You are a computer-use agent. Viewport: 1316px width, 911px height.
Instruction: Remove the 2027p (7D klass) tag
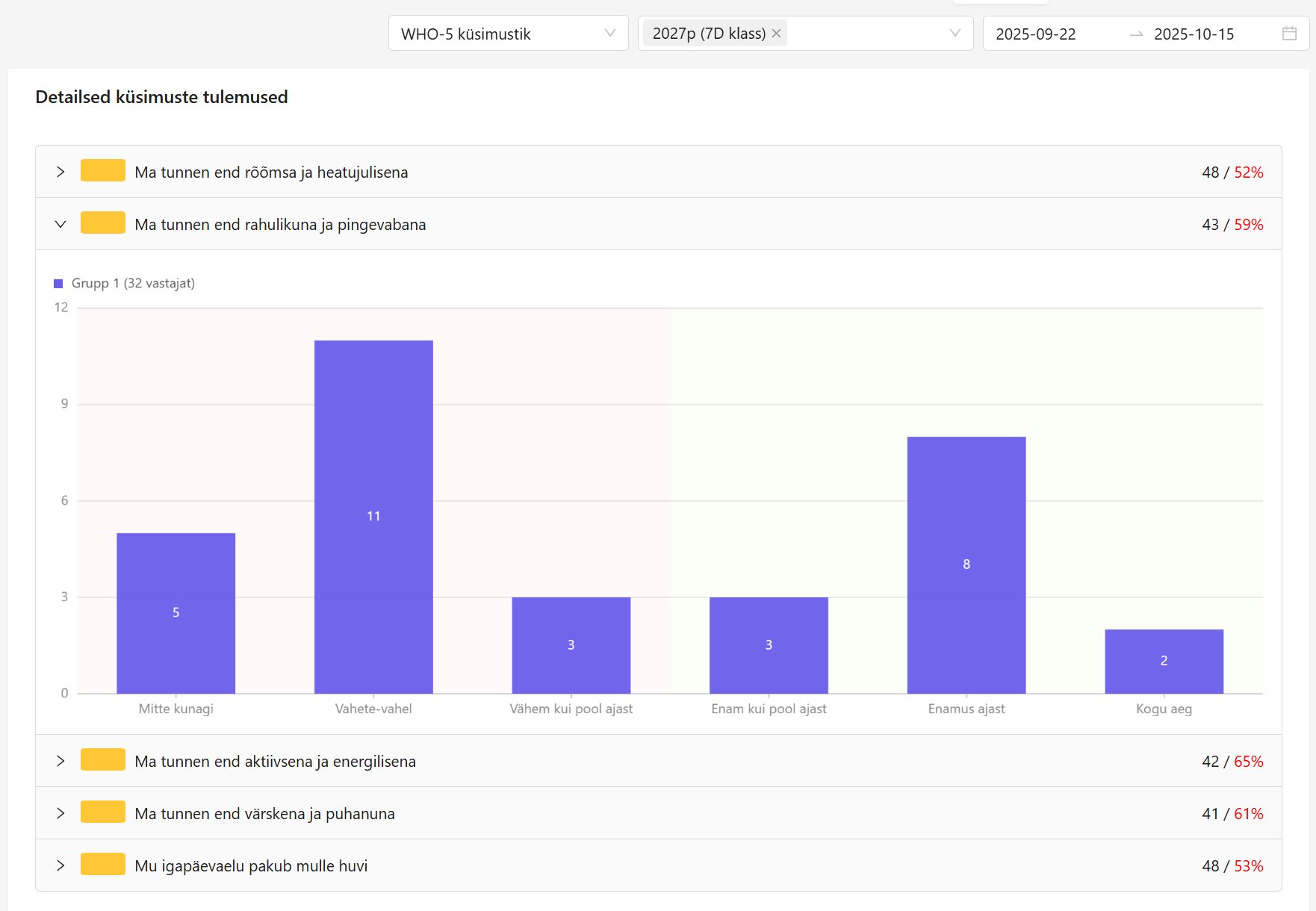[x=777, y=34]
